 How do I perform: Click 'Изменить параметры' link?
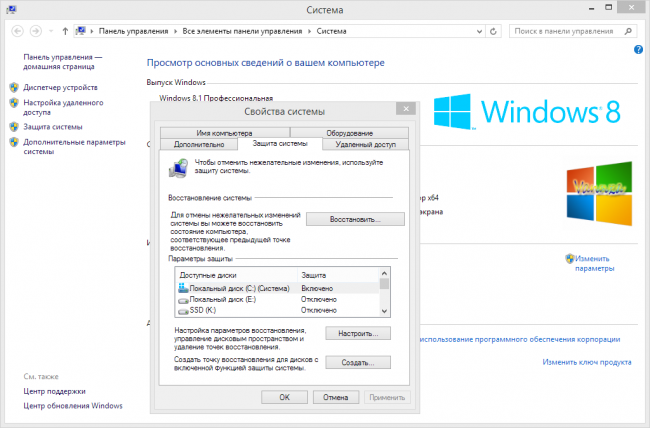pos(594,263)
